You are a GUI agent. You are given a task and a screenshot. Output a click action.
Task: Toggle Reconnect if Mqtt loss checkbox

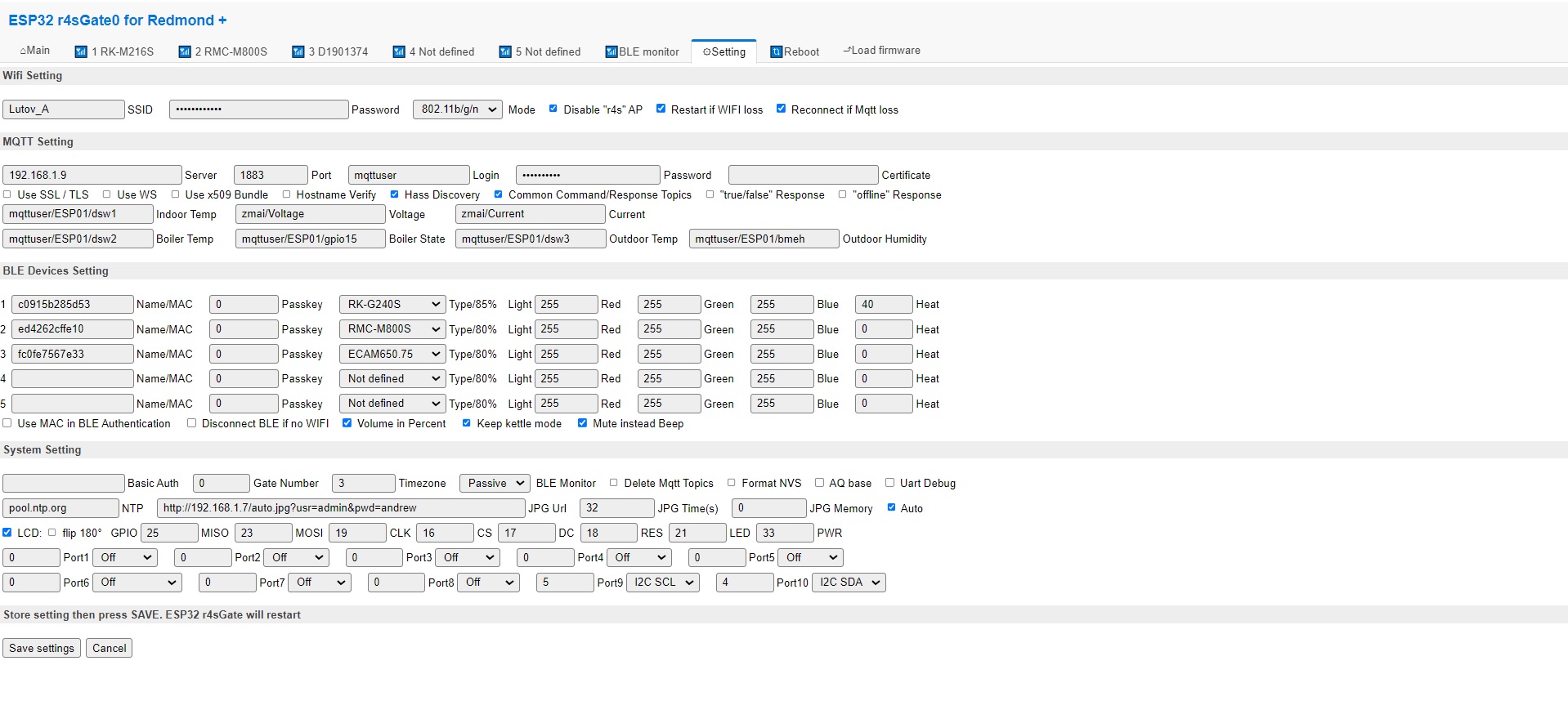click(x=781, y=109)
